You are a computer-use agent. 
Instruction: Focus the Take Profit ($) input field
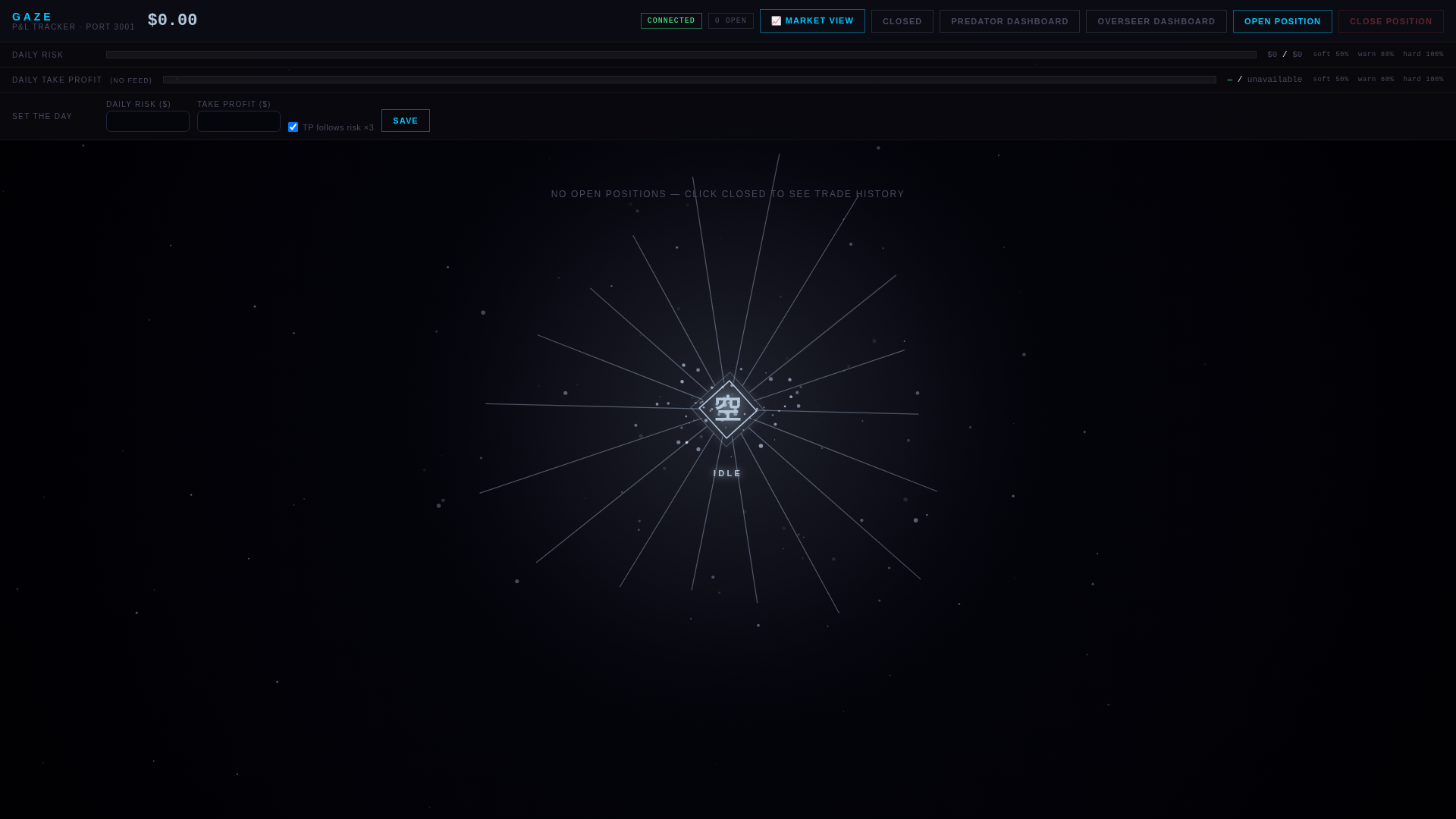pyautogui.click(x=239, y=121)
